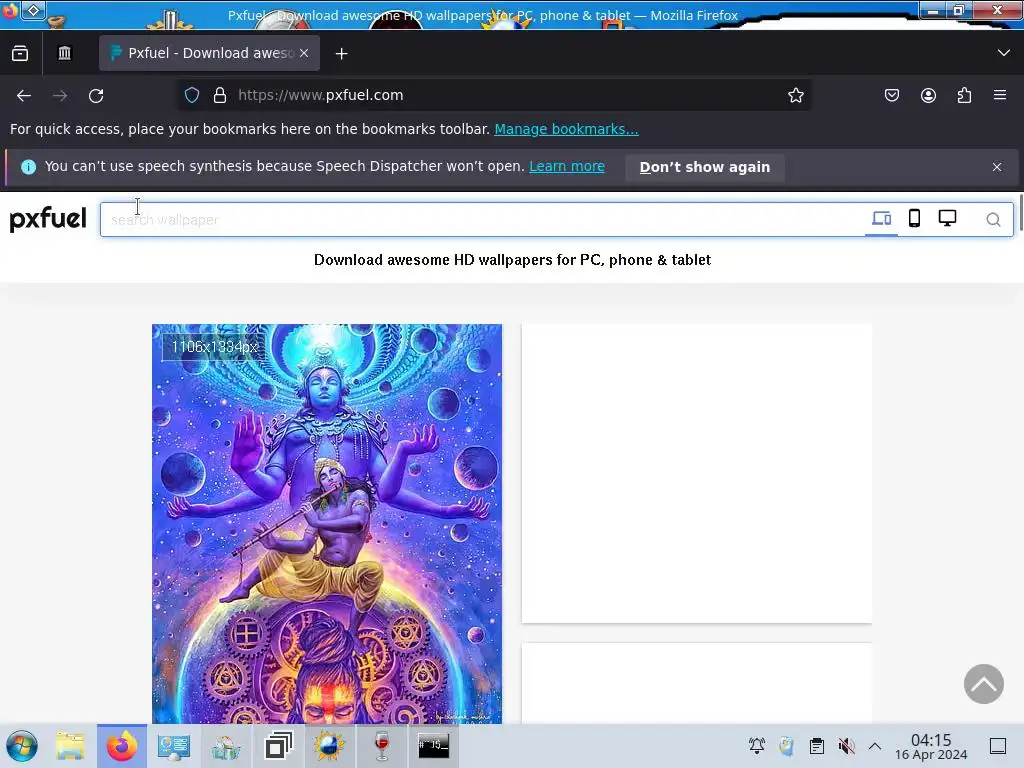This screenshot has height=768, width=1024.
Task: Open the clock showing 04:15
Action: 931,746
